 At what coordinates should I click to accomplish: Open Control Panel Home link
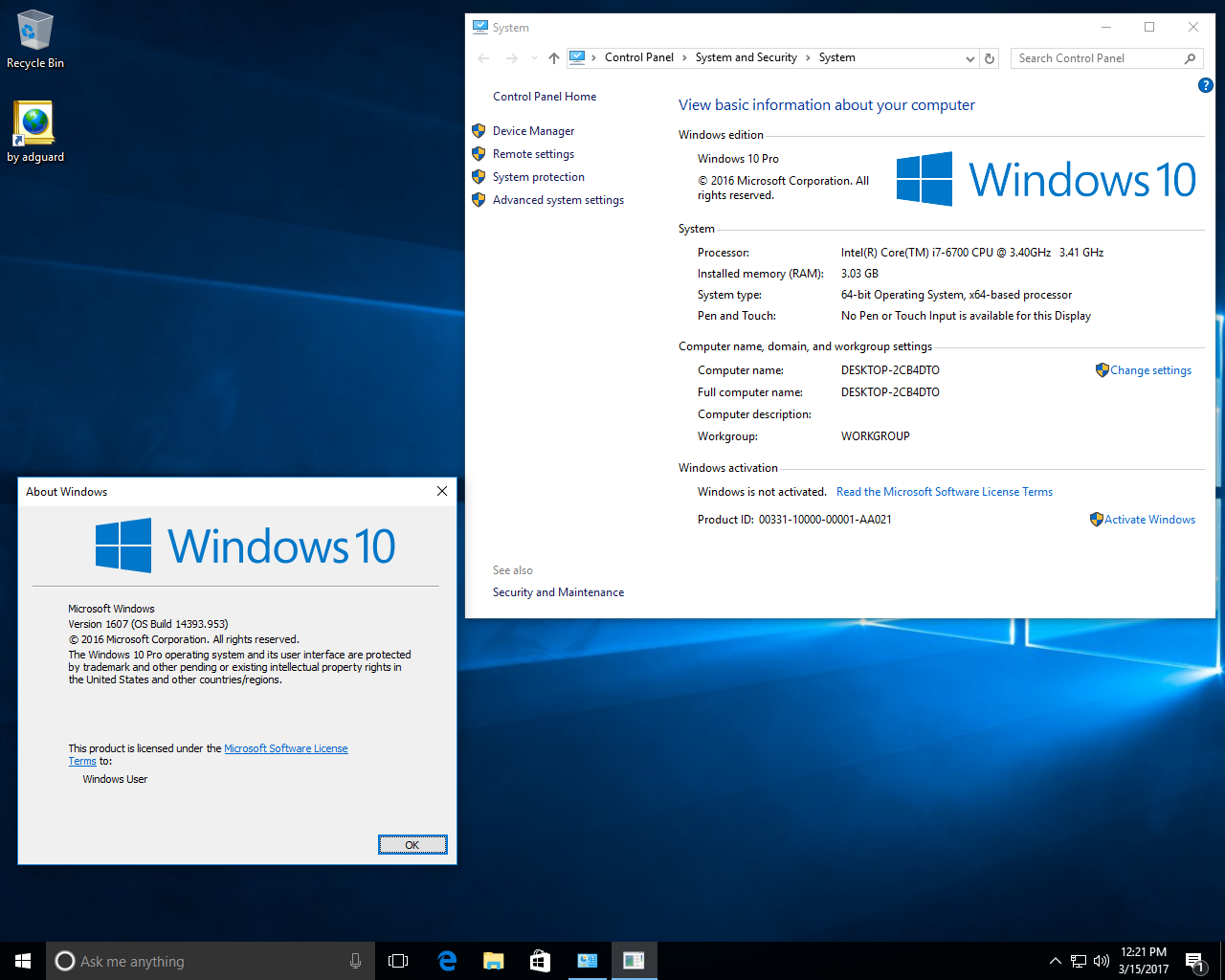point(545,97)
